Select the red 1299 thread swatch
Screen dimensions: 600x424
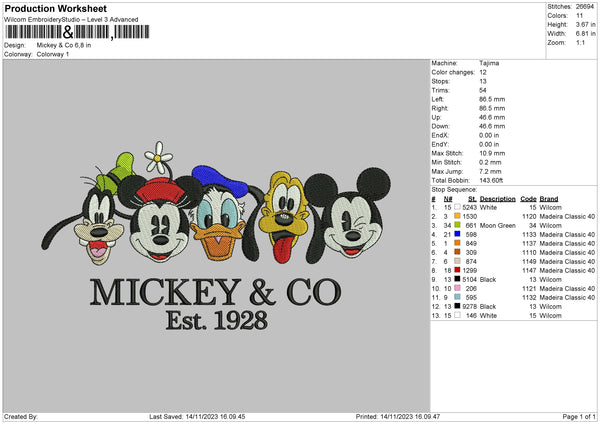[456, 270]
